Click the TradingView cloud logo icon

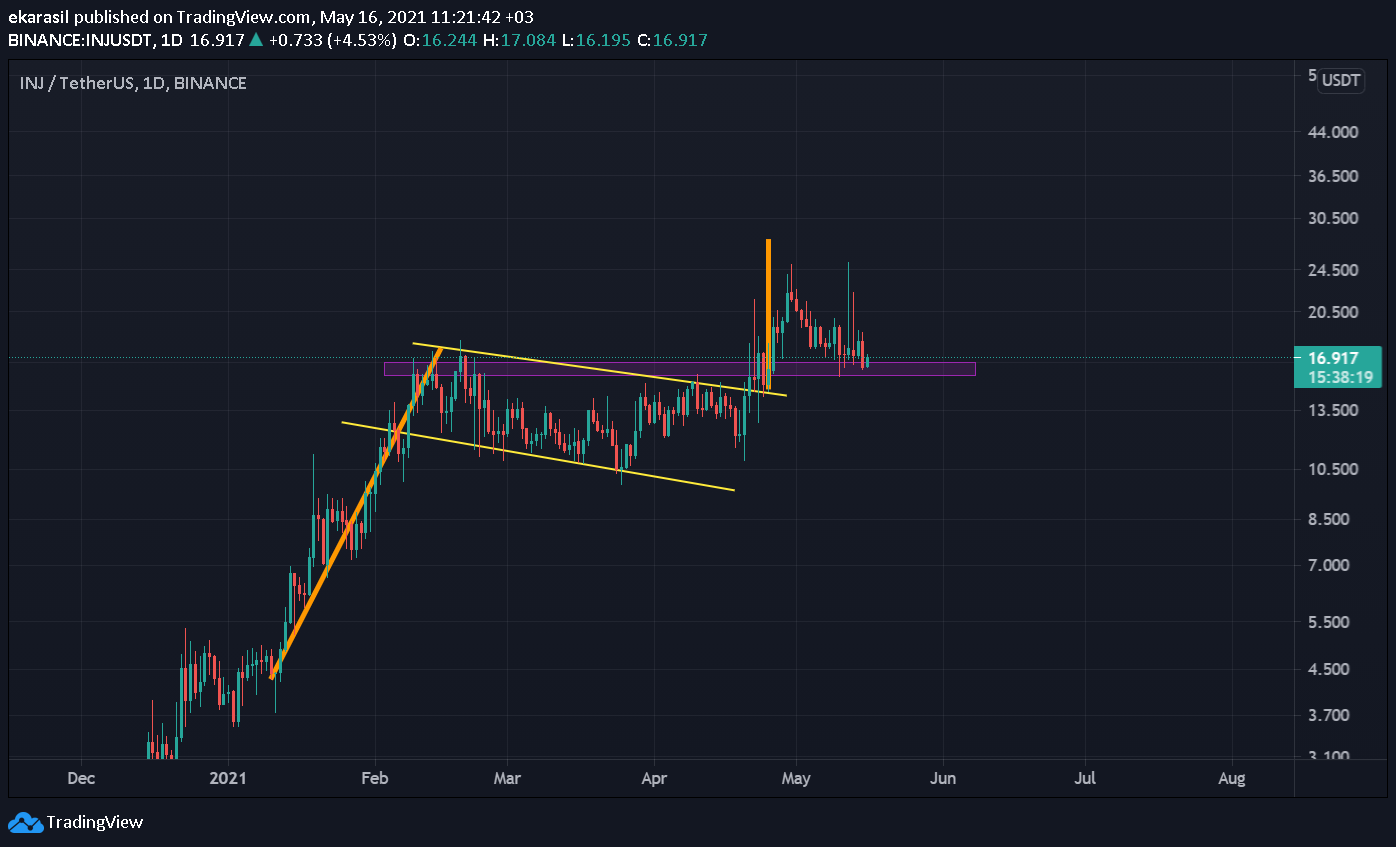25,822
